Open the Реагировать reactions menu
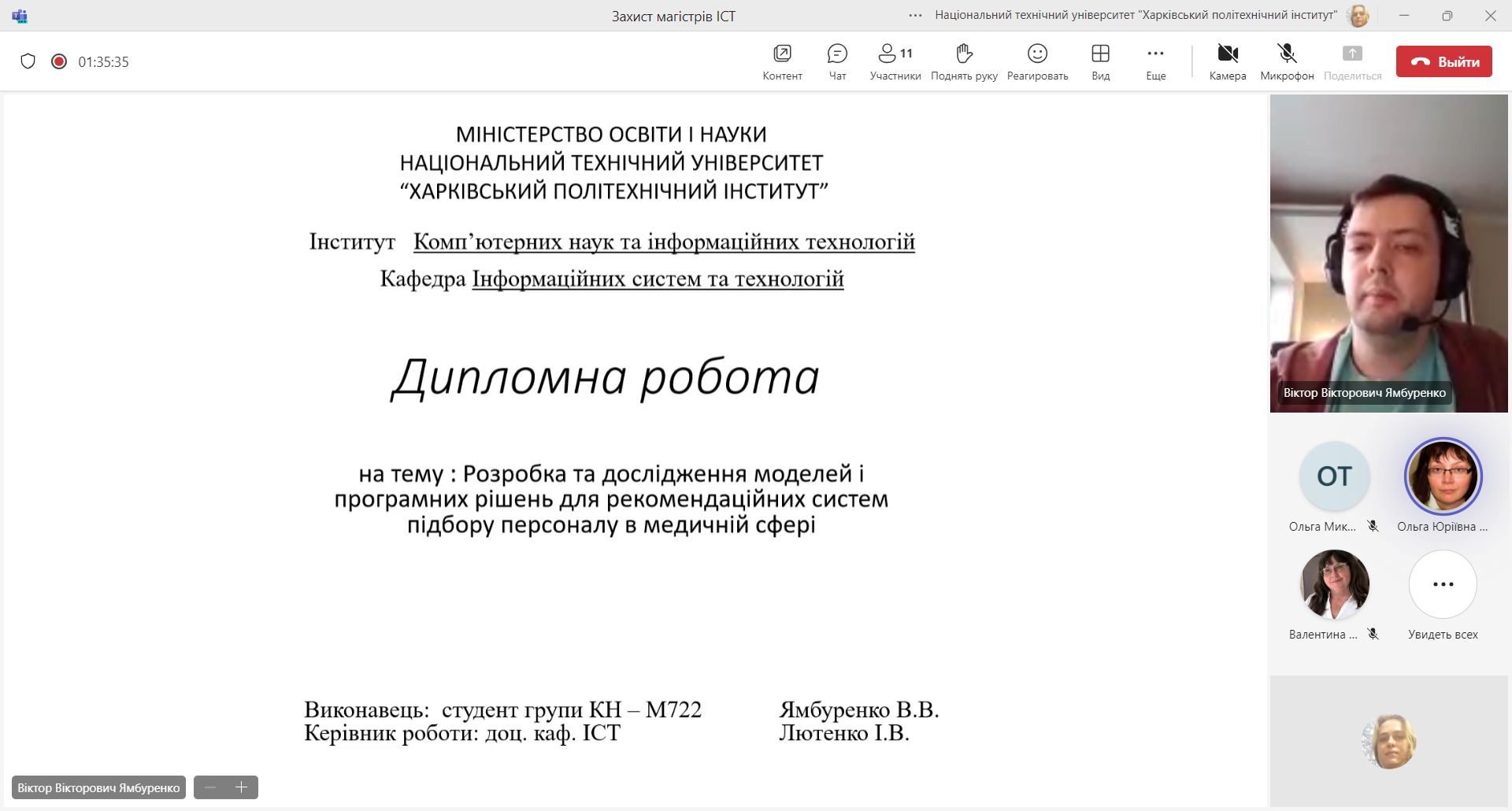This screenshot has width=1512, height=811. (x=1037, y=61)
